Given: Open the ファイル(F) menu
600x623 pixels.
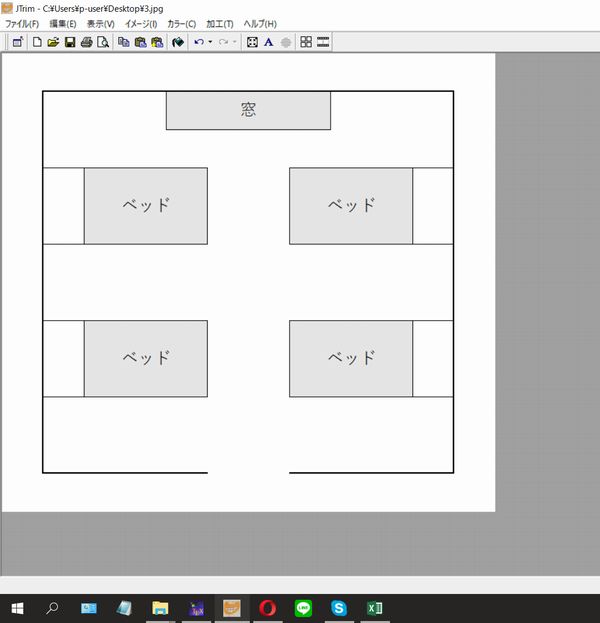Looking at the screenshot, I should coord(22,24).
